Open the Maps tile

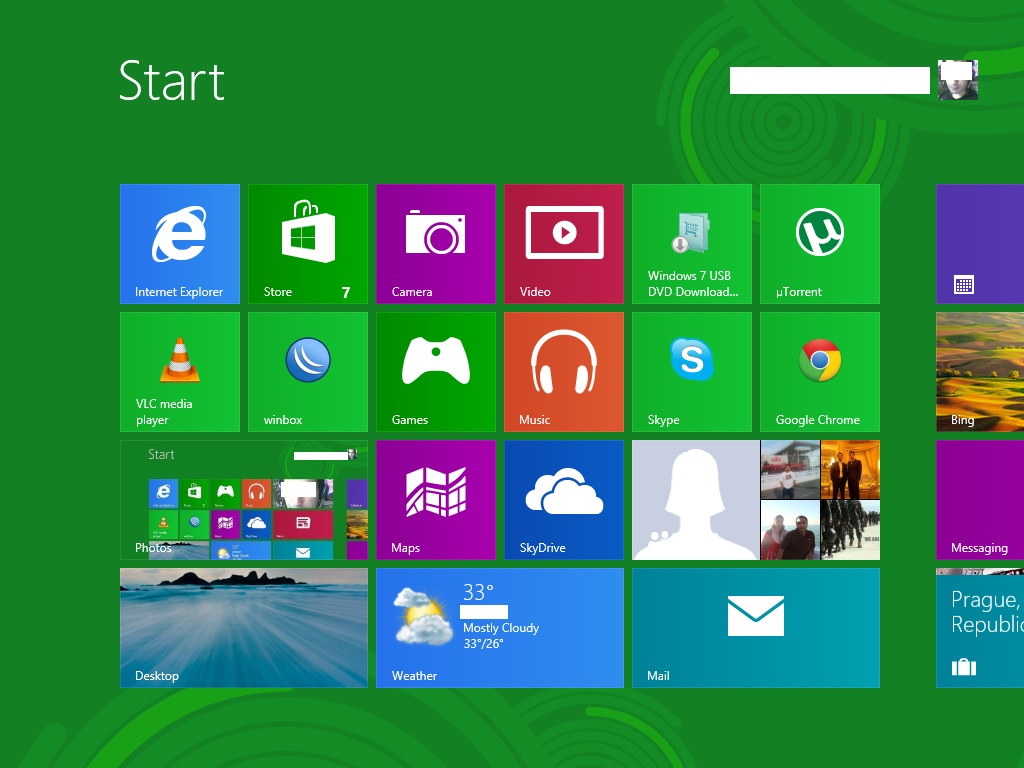436,500
